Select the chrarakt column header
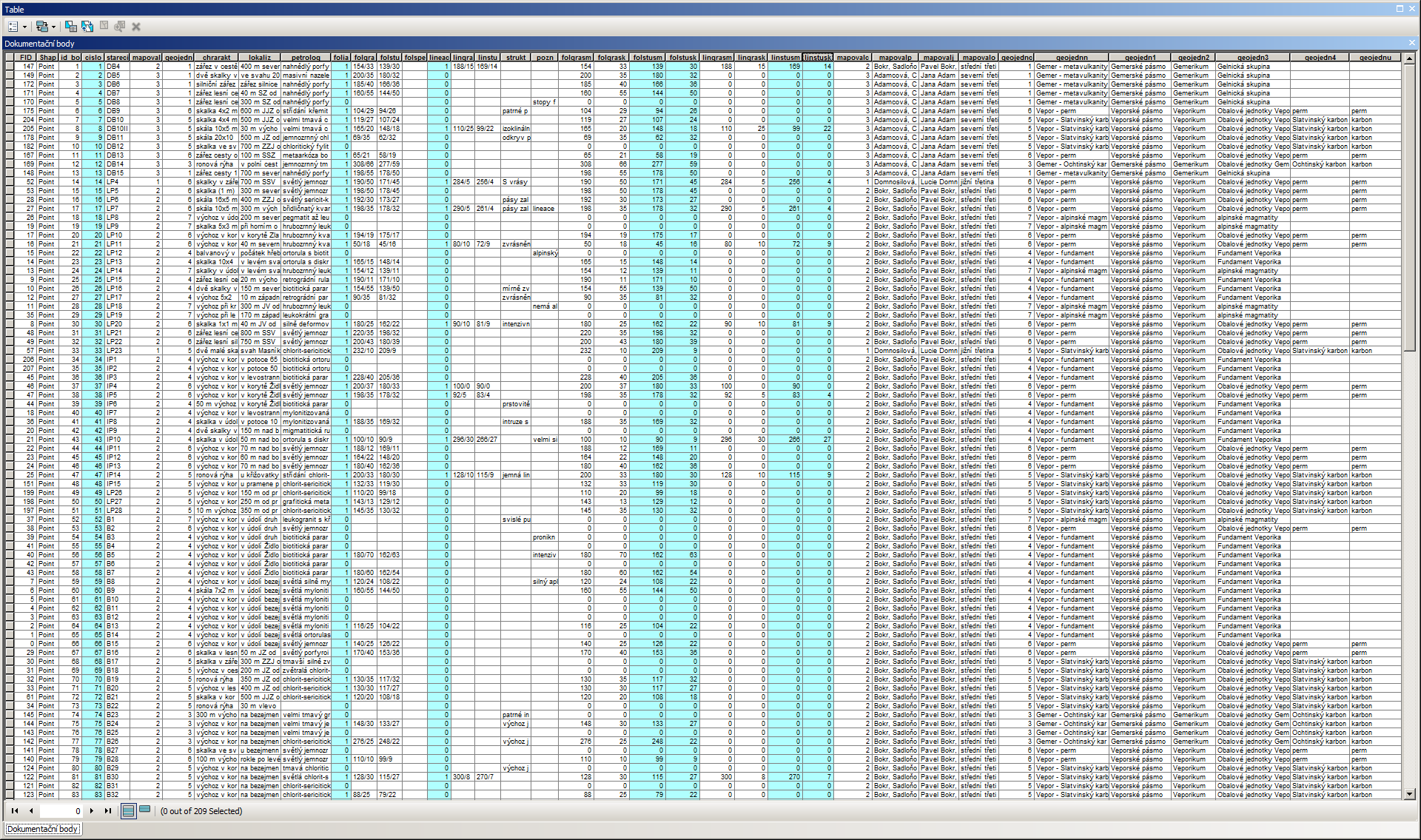The height and width of the screenshot is (840, 1421). pyautogui.click(x=216, y=57)
